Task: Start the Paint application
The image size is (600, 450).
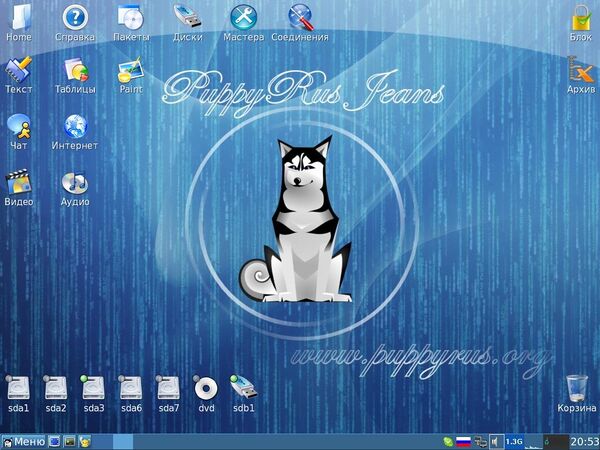Action: pyautogui.click(x=131, y=70)
